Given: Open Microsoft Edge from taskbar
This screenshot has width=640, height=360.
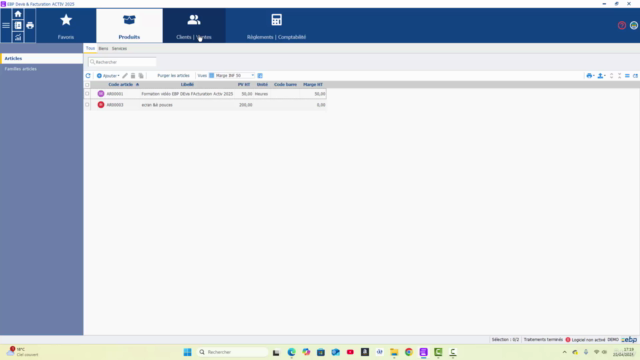Looking at the screenshot, I should point(291,352).
